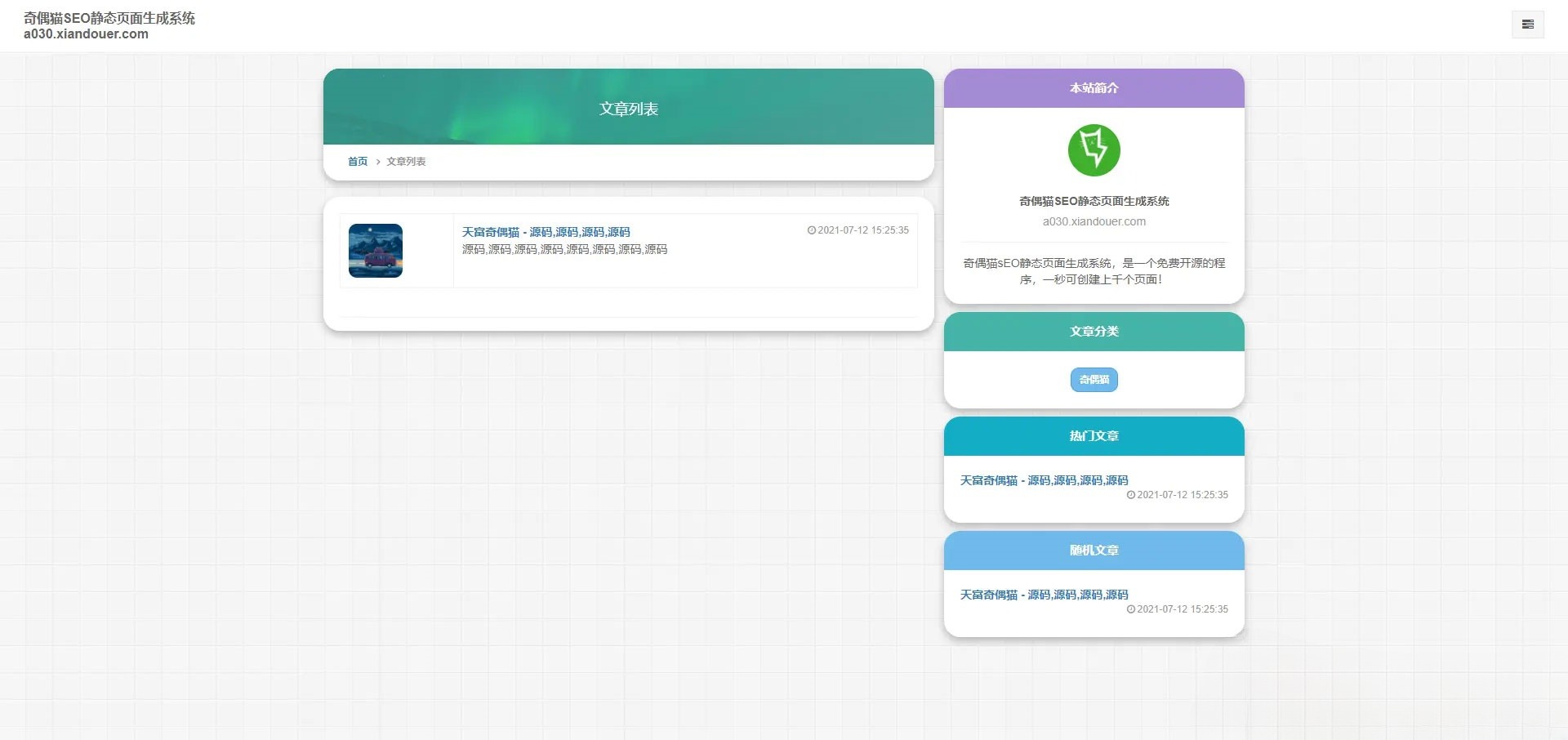Collapse the 文章分类 panel header
Viewport: 1568px width, 740px height.
point(1094,332)
